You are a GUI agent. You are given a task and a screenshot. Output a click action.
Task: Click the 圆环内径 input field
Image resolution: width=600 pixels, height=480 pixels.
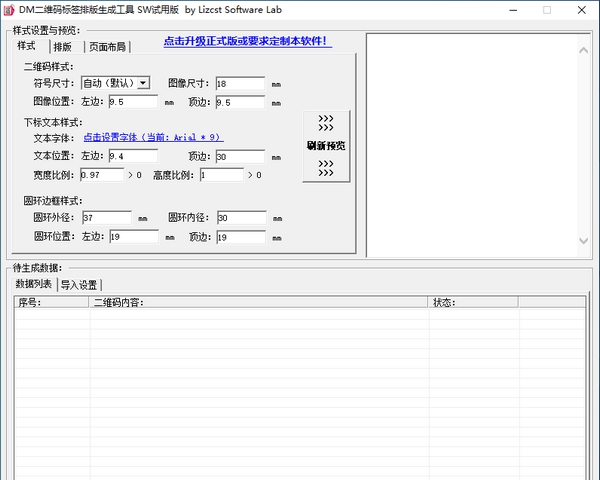point(241,218)
